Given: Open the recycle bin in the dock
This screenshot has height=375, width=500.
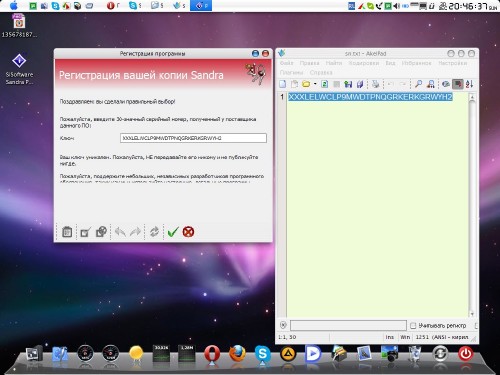Looking at the screenshot, I should point(415,354).
